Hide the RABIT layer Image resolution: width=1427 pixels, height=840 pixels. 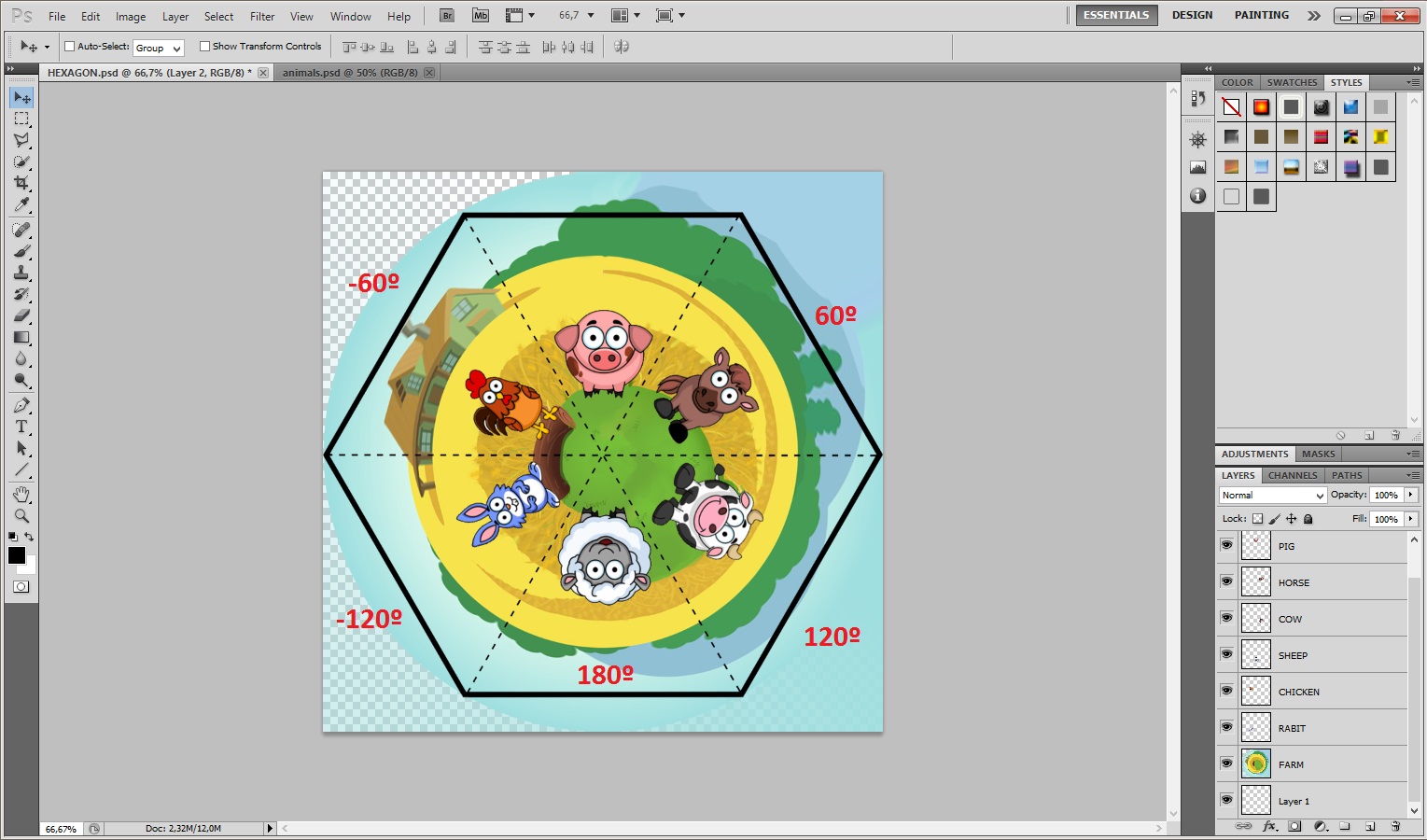coord(1226,727)
